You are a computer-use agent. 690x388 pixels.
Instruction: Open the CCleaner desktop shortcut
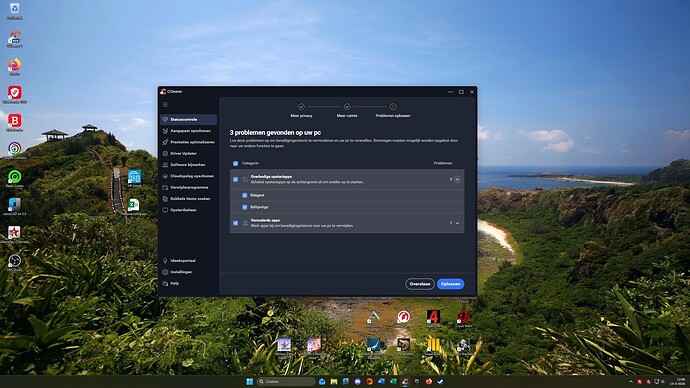click(15, 39)
